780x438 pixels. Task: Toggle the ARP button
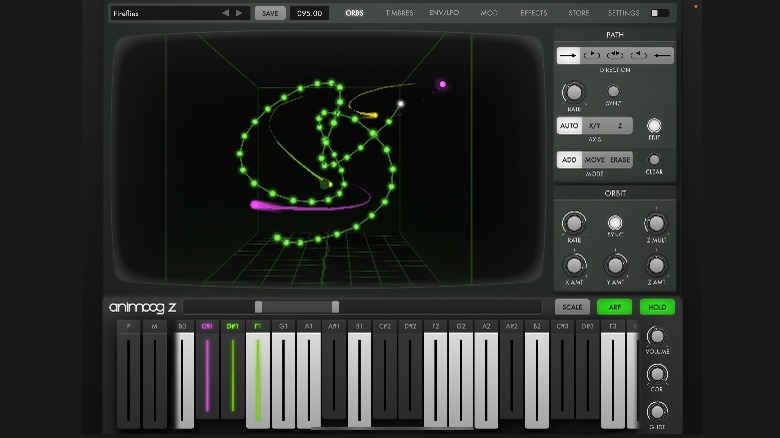click(x=614, y=307)
